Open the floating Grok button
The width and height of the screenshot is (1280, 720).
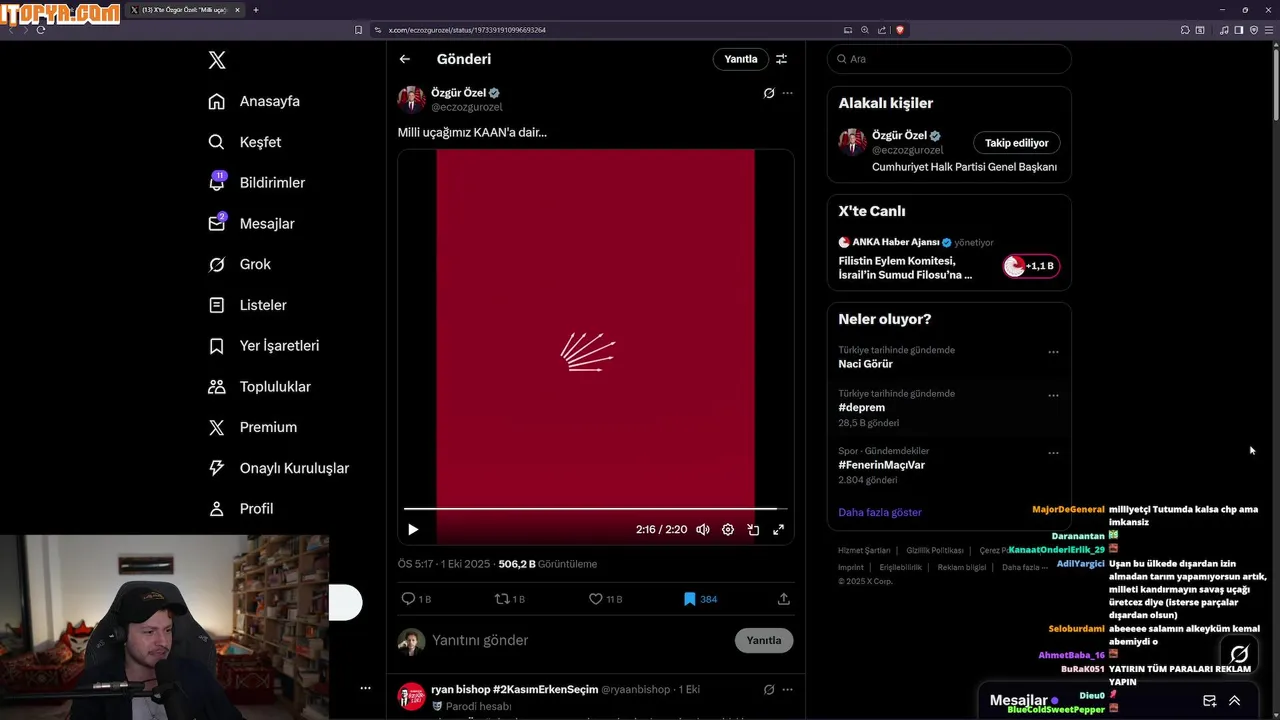pos(1239,655)
